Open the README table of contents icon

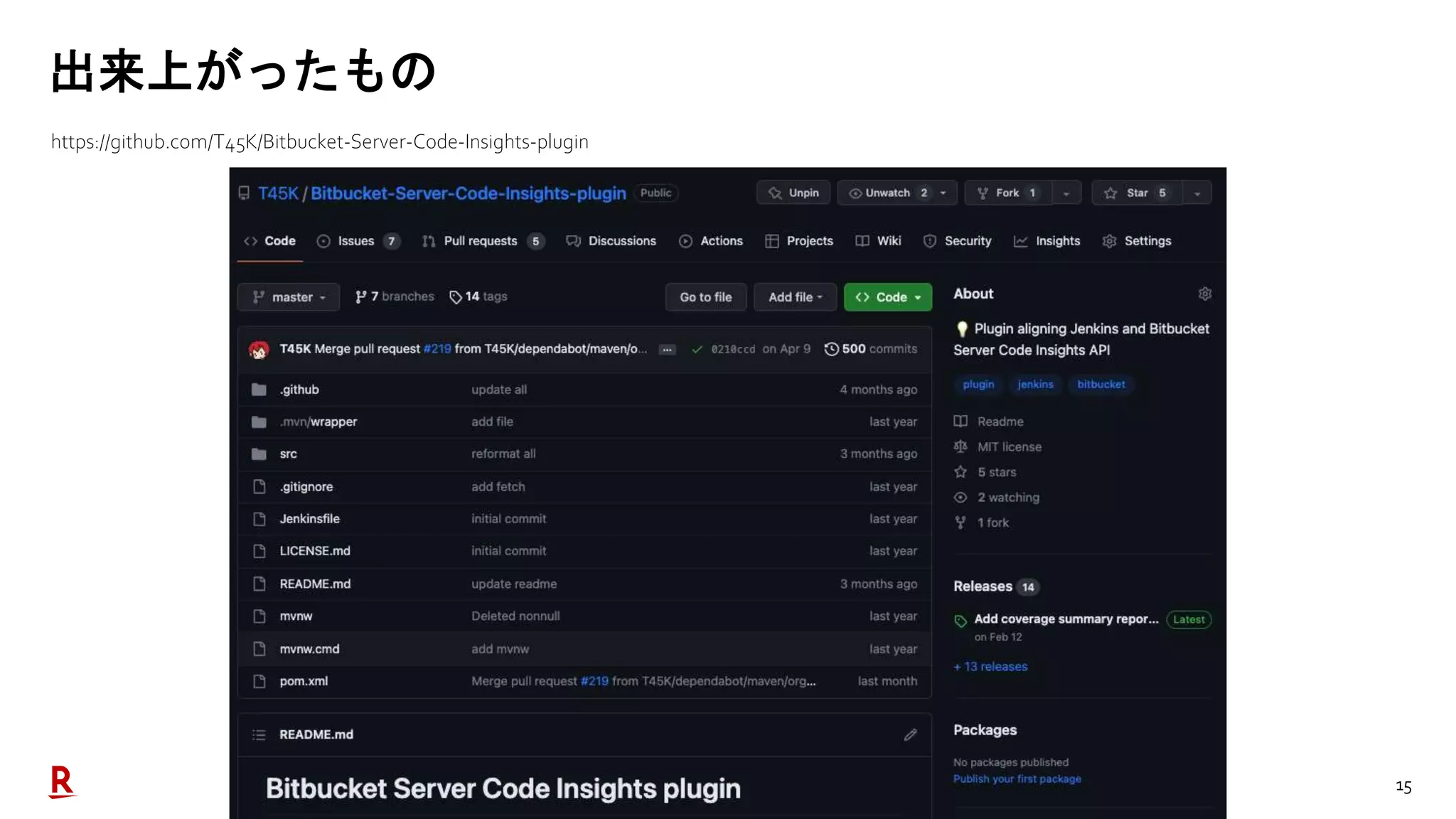[259, 734]
